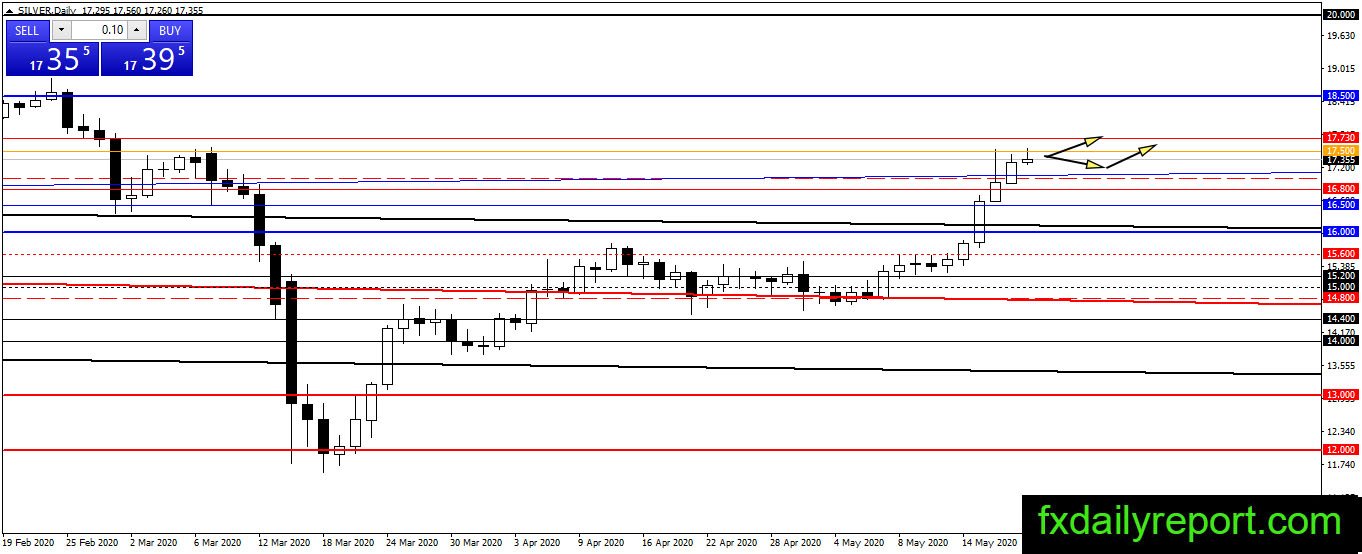Decrease lot volume with the down arrow
Viewport: 1362px width, 554px height.
tap(60, 30)
